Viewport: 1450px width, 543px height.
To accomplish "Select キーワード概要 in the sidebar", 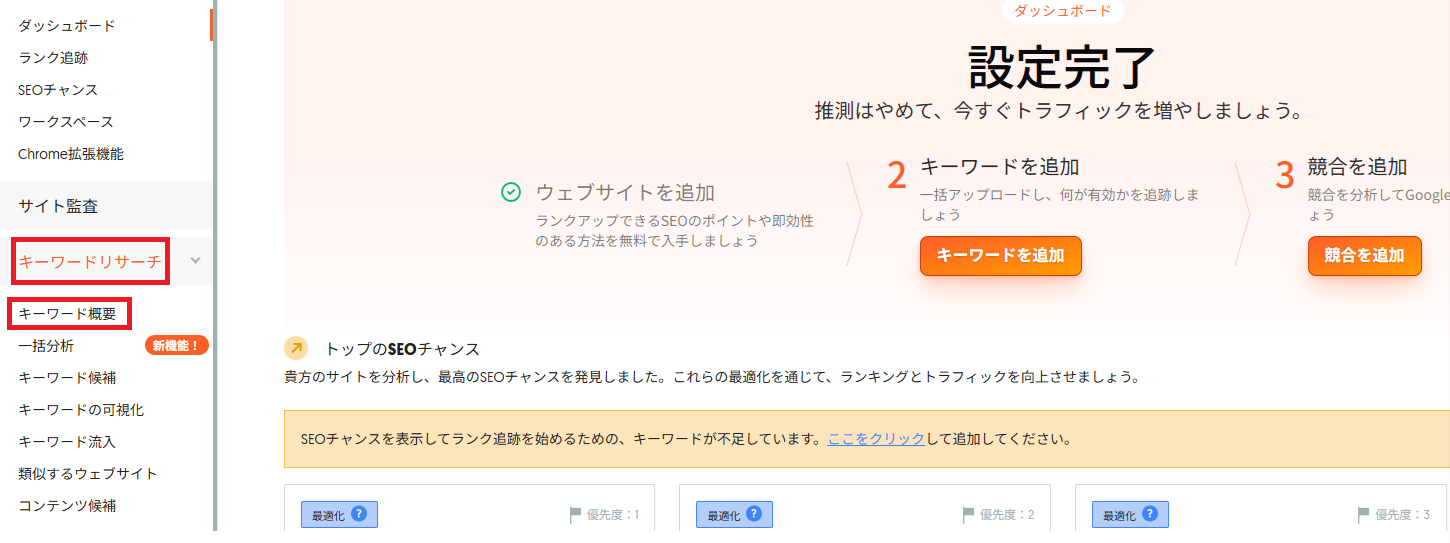I will (x=69, y=313).
